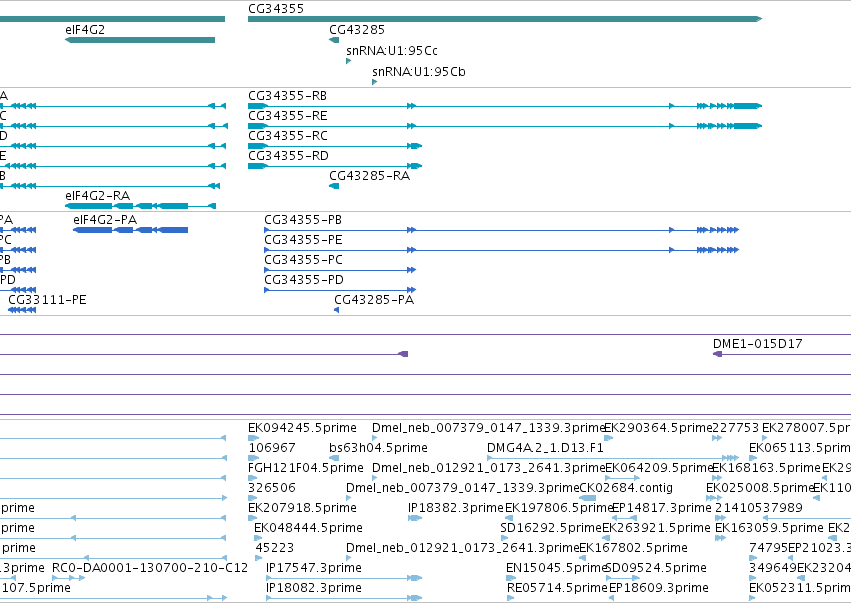The width and height of the screenshot is (851, 603).
Task: Select the snRNA:U1:95Cb feature label
Action: [418, 72]
